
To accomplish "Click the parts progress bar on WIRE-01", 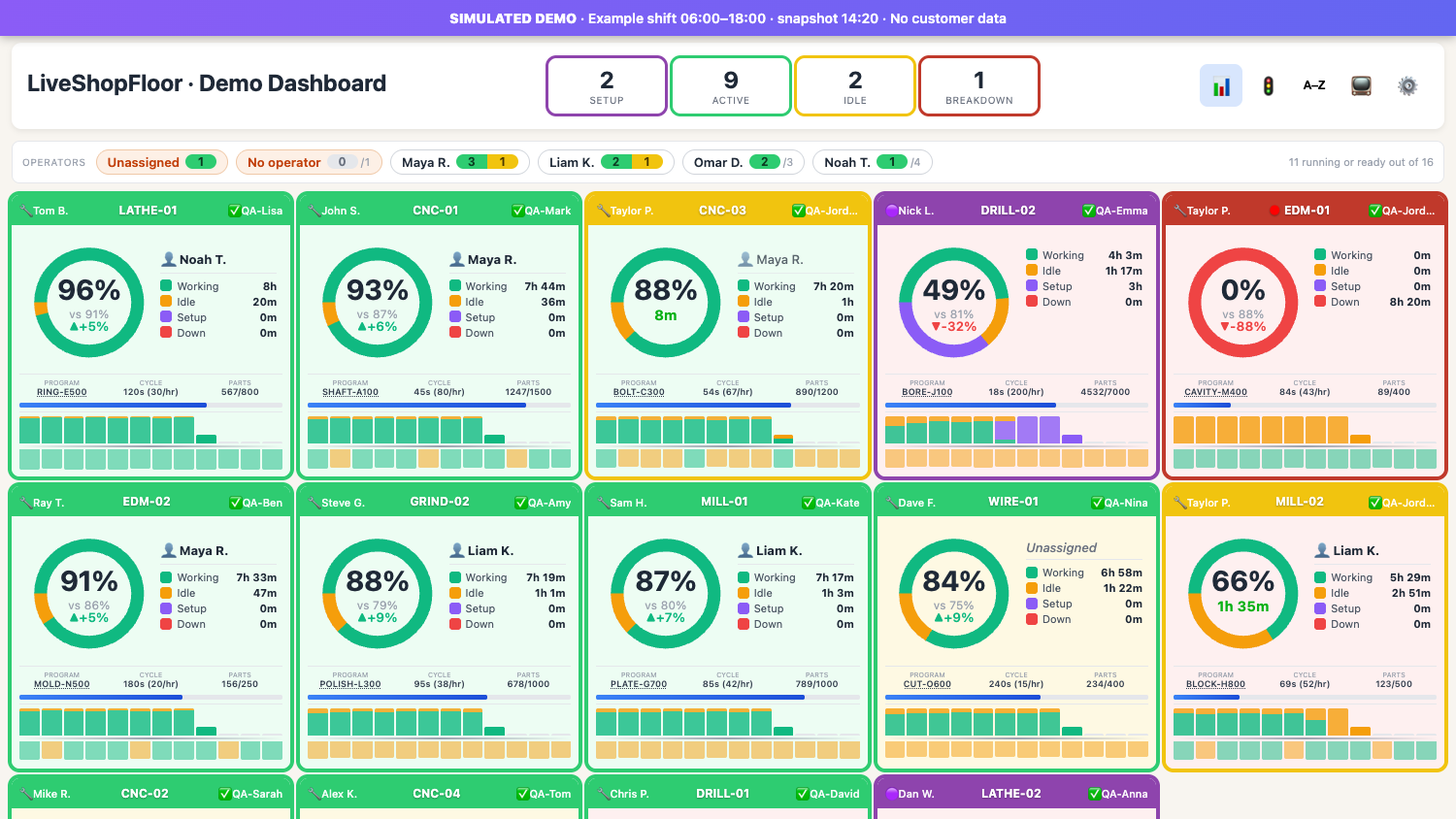I will (1016, 697).
